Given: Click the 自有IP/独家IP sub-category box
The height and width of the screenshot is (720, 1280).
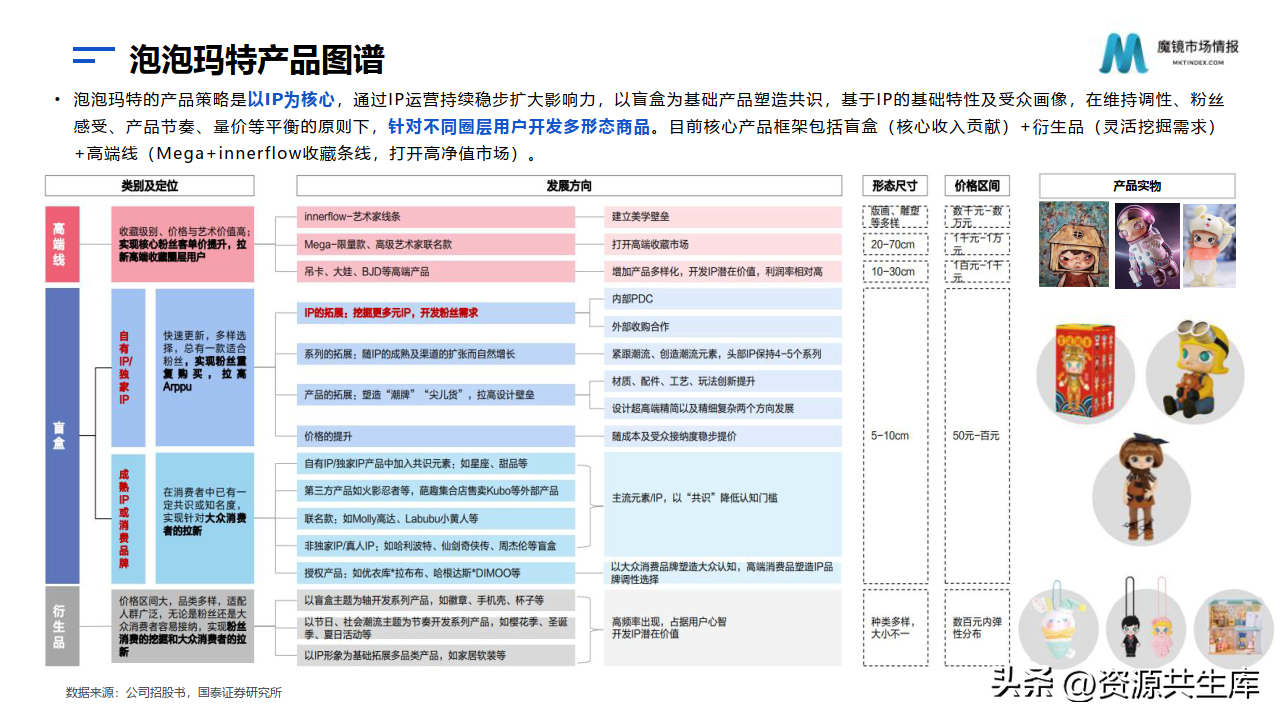Looking at the screenshot, I should 127,367.
